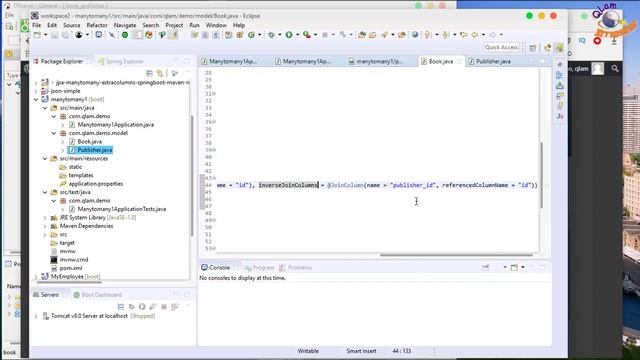
Task: Open console selection dropdown arrow
Action: point(523,268)
